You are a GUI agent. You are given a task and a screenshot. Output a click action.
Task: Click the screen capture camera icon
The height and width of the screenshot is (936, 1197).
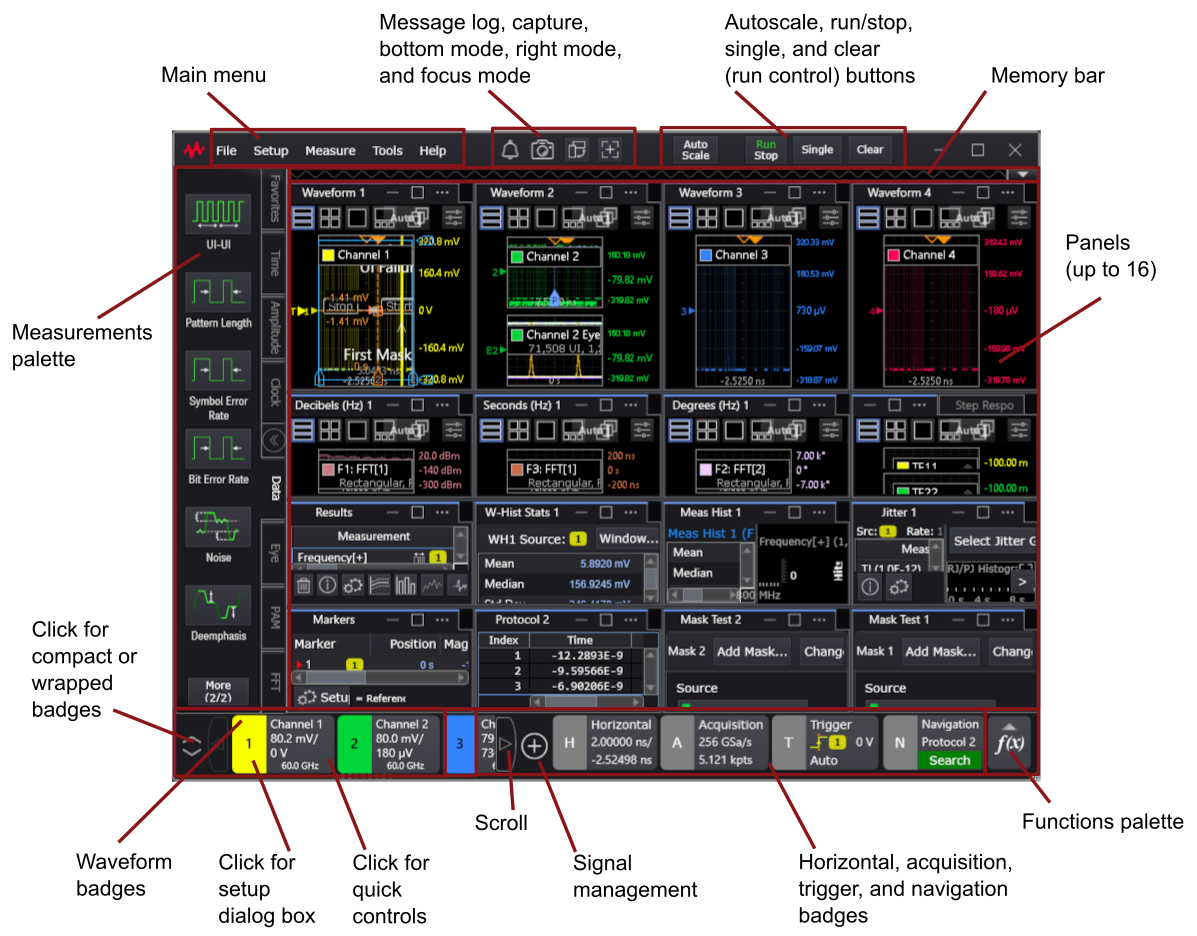[x=542, y=150]
